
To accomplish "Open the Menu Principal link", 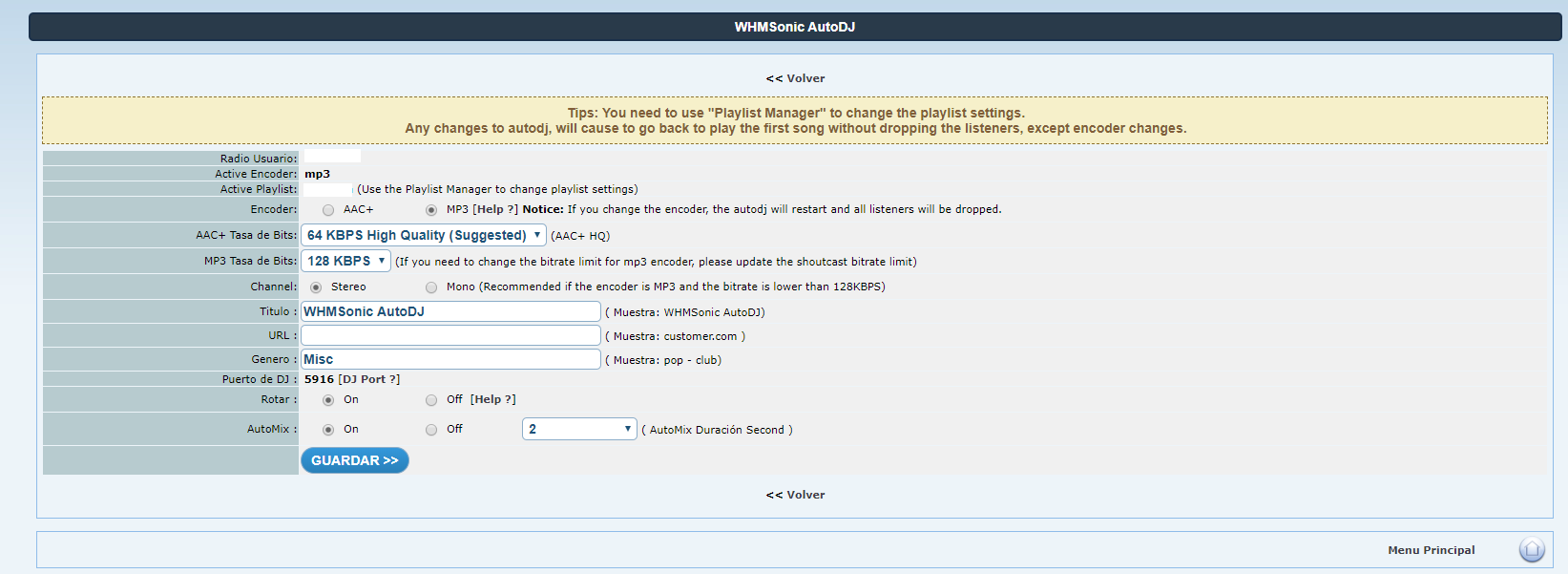I will (1432, 550).
